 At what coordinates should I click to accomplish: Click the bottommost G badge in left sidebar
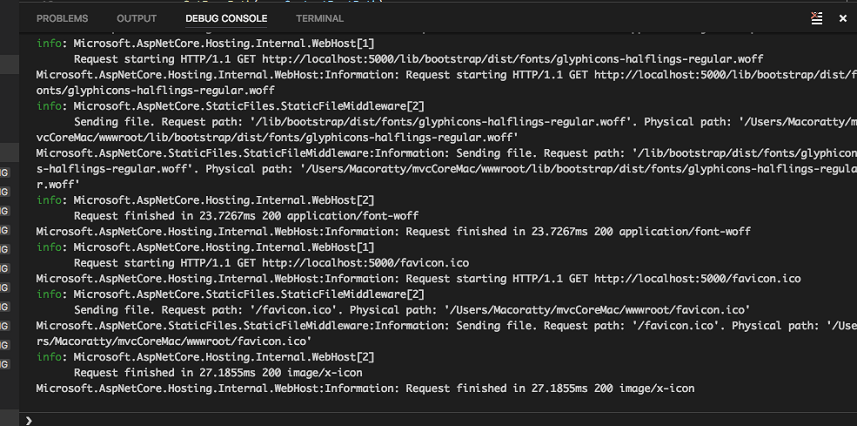[x=4, y=364]
